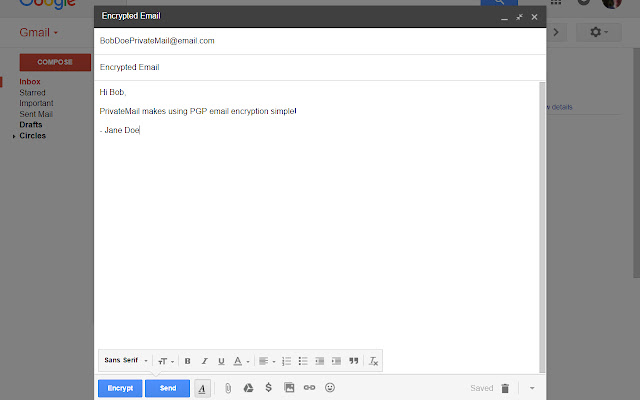The image size is (640, 400).
Task: Open the Drafts folder
Action: coord(31,124)
